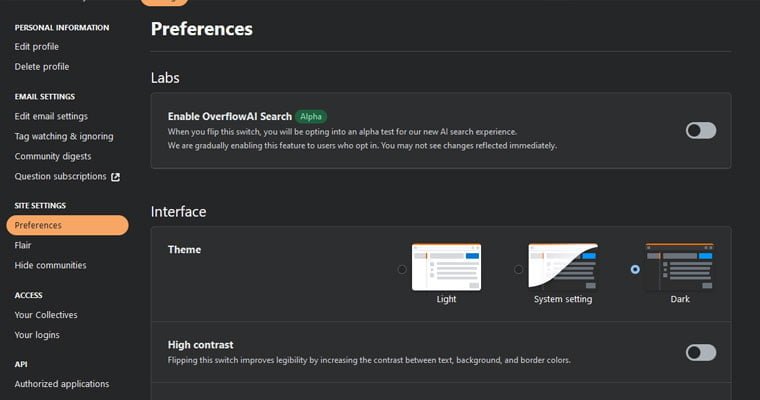This screenshot has height=400, width=760.
Task: Select Dark theme radio button
Action: (635, 269)
